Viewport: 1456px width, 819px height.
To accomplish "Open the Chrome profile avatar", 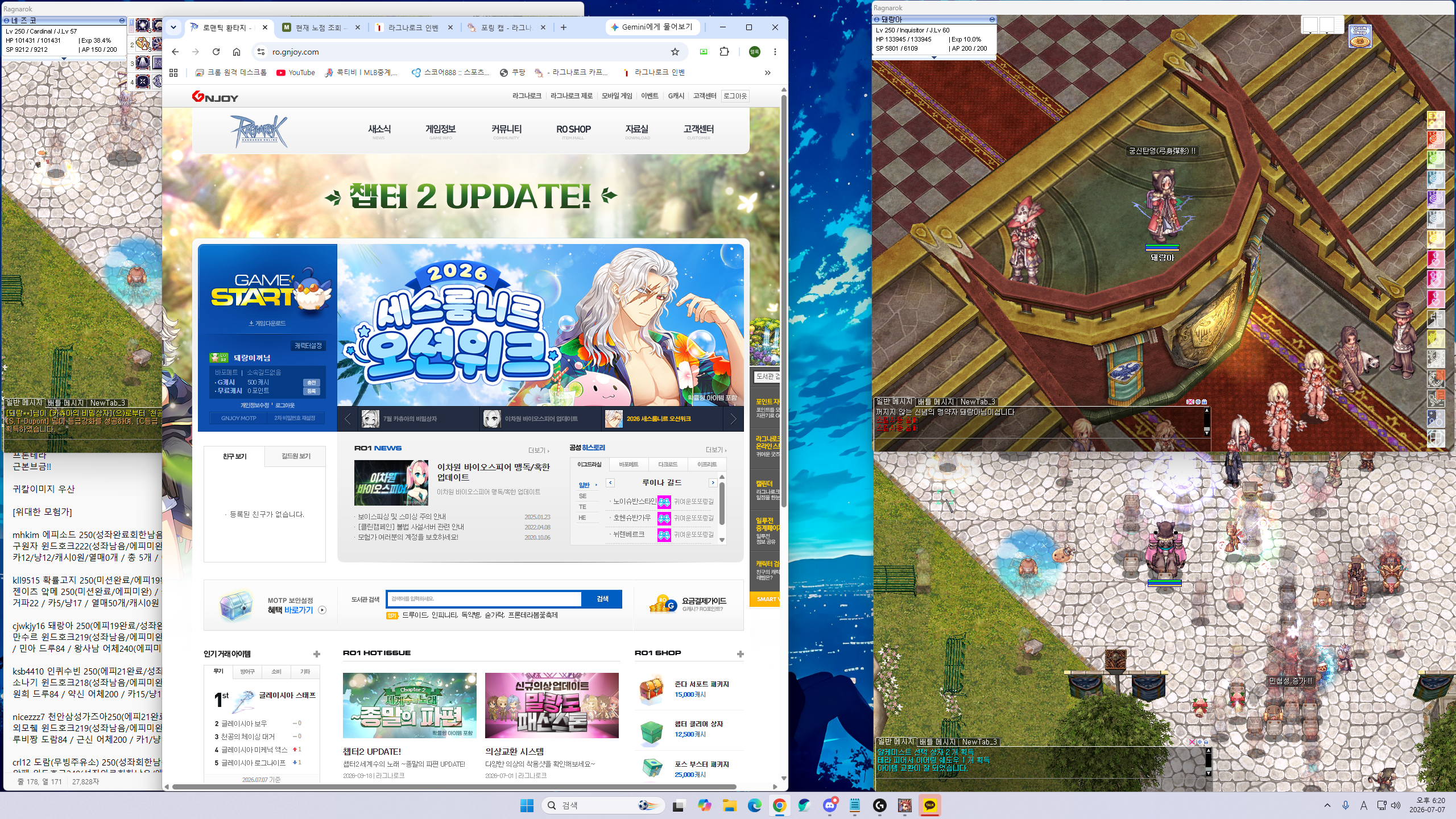I will coord(754,52).
